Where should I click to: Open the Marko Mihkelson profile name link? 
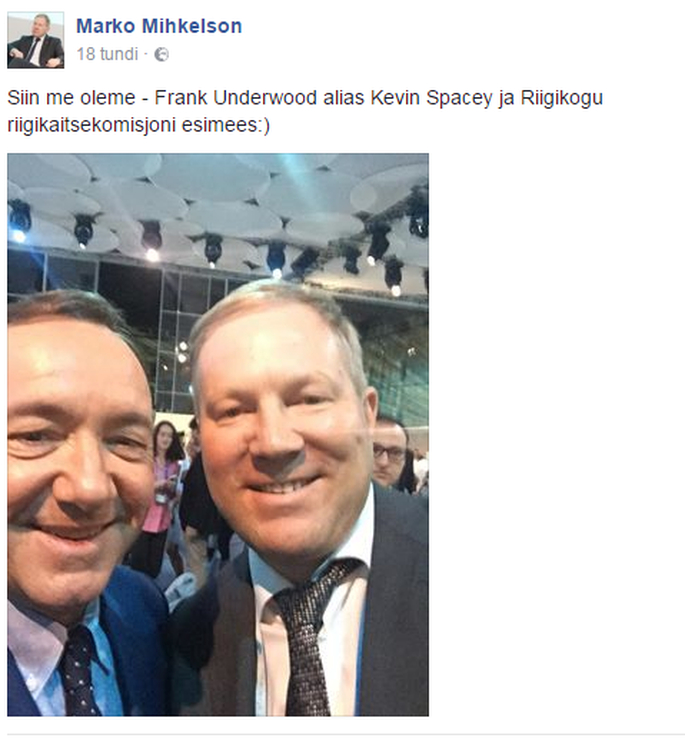159,26
